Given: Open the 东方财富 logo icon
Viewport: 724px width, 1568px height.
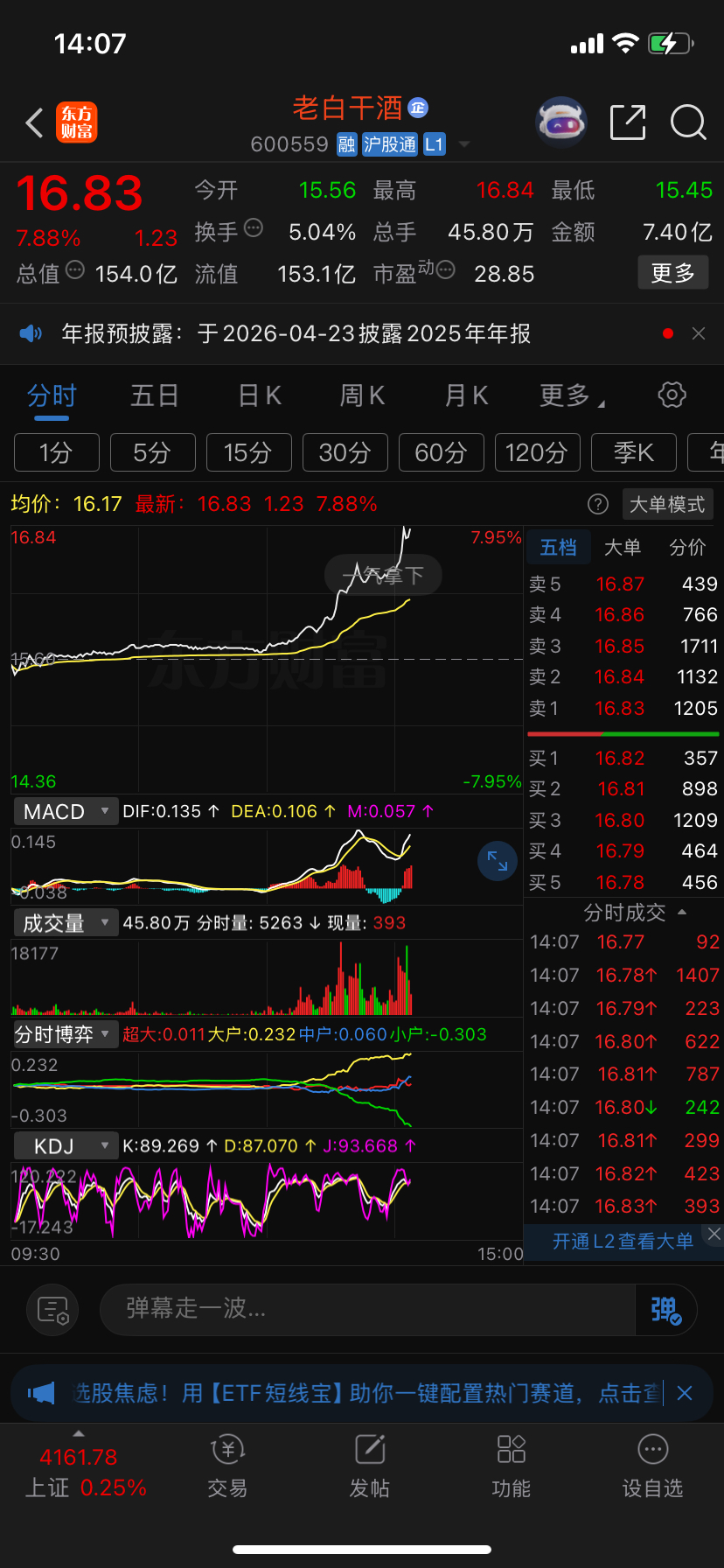Looking at the screenshot, I should click(x=77, y=122).
